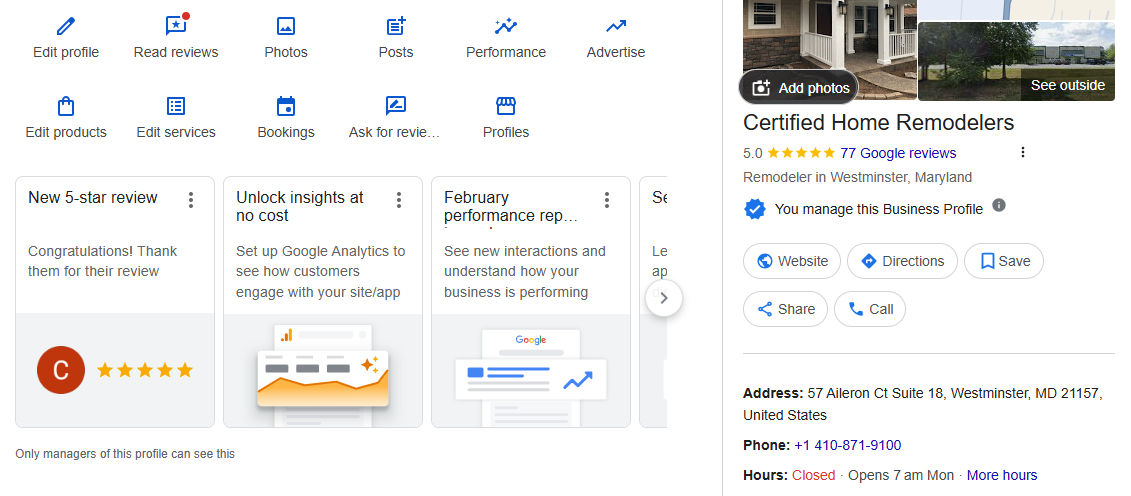1131x496 pixels.
Task: Click 'Only managers of this profile can see this'
Action: point(125,454)
